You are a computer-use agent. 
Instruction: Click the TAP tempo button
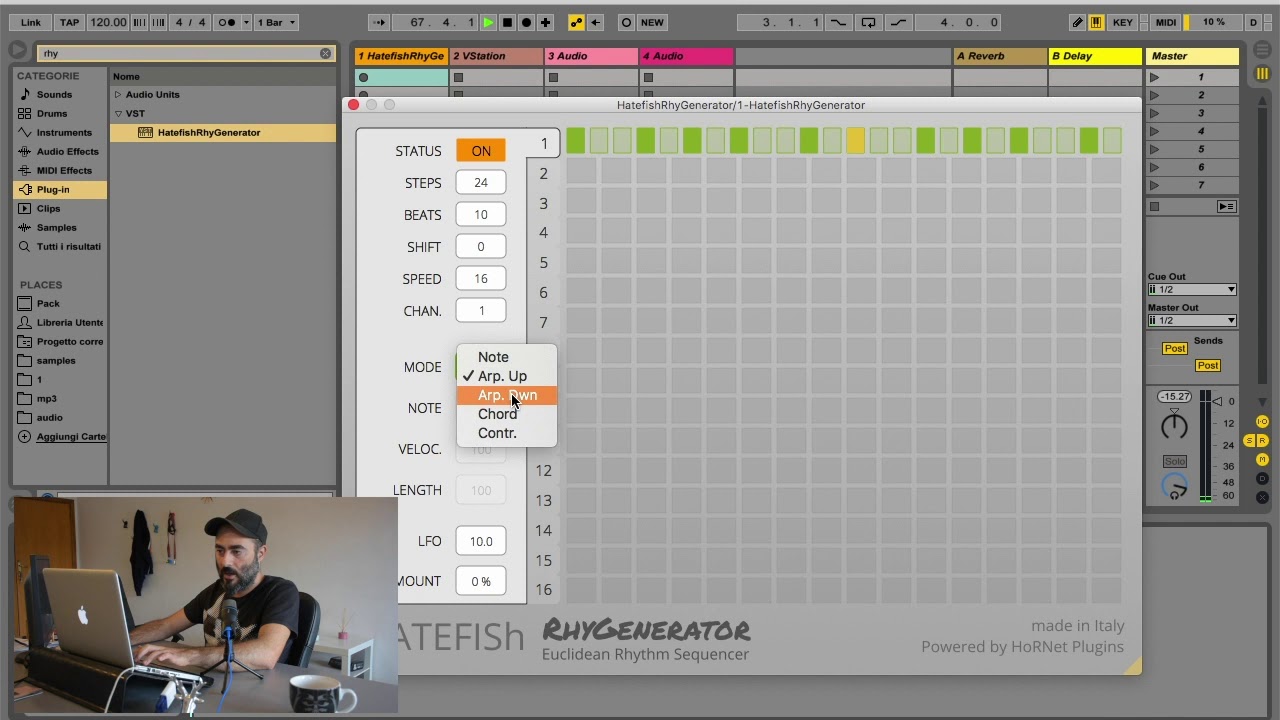(x=69, y=22)
